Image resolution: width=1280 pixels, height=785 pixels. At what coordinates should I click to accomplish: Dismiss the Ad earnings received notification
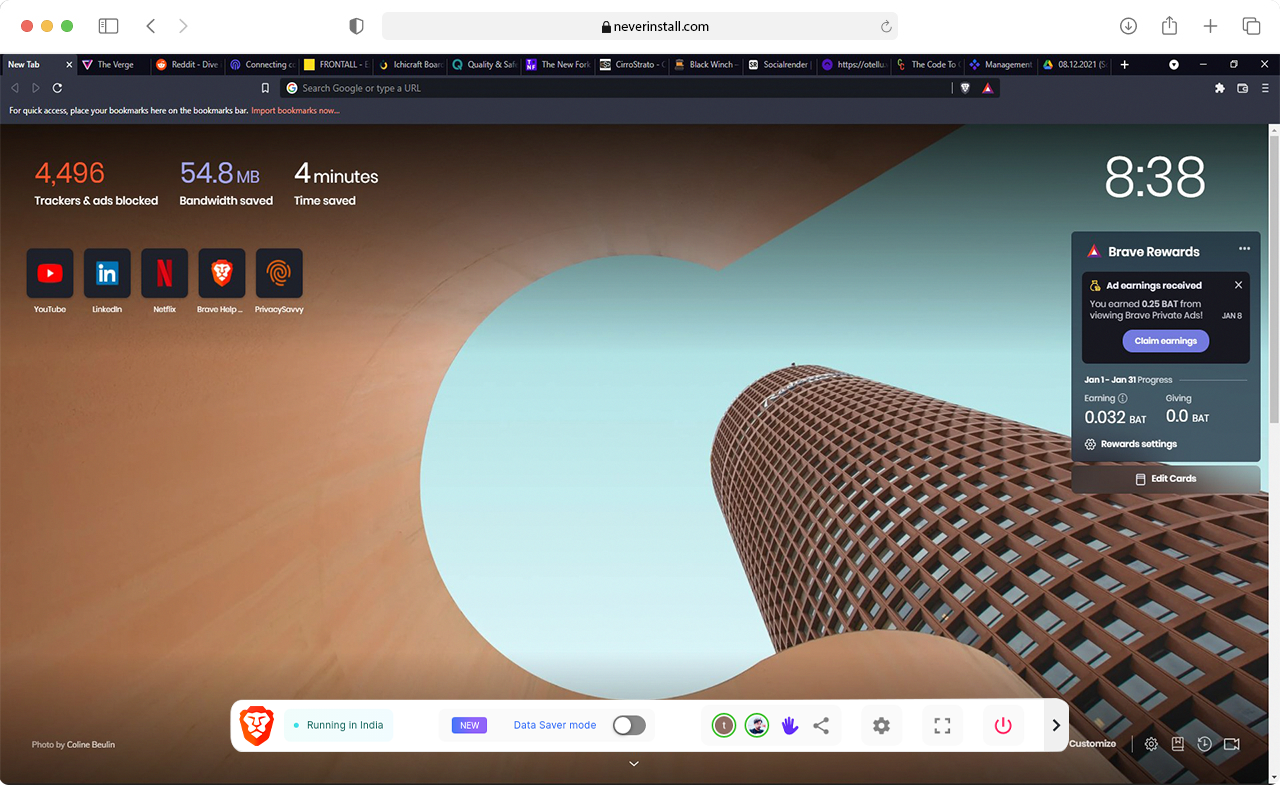pyautogui.click(x=1238, y=285)
